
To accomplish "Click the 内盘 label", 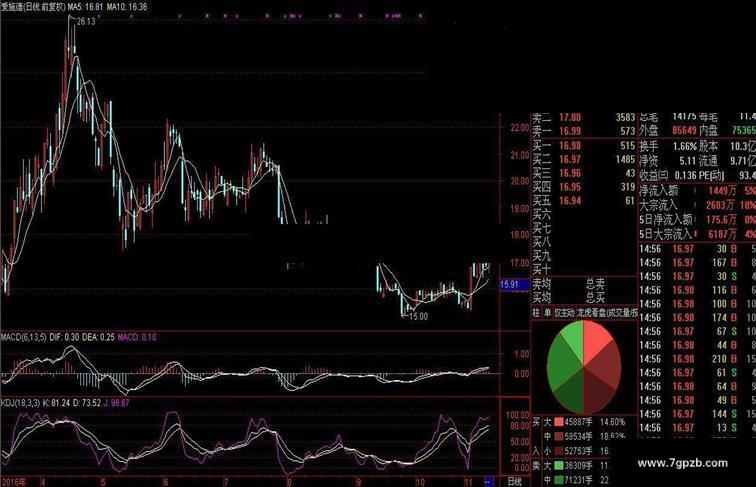I will 709,130.
